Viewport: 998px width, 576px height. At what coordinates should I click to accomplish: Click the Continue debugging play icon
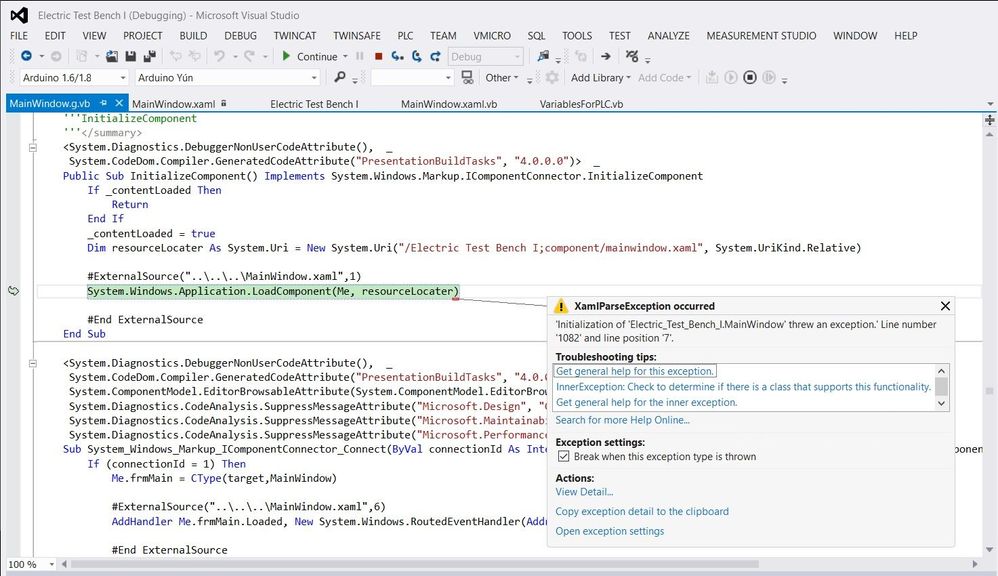[x=286, y=56]
